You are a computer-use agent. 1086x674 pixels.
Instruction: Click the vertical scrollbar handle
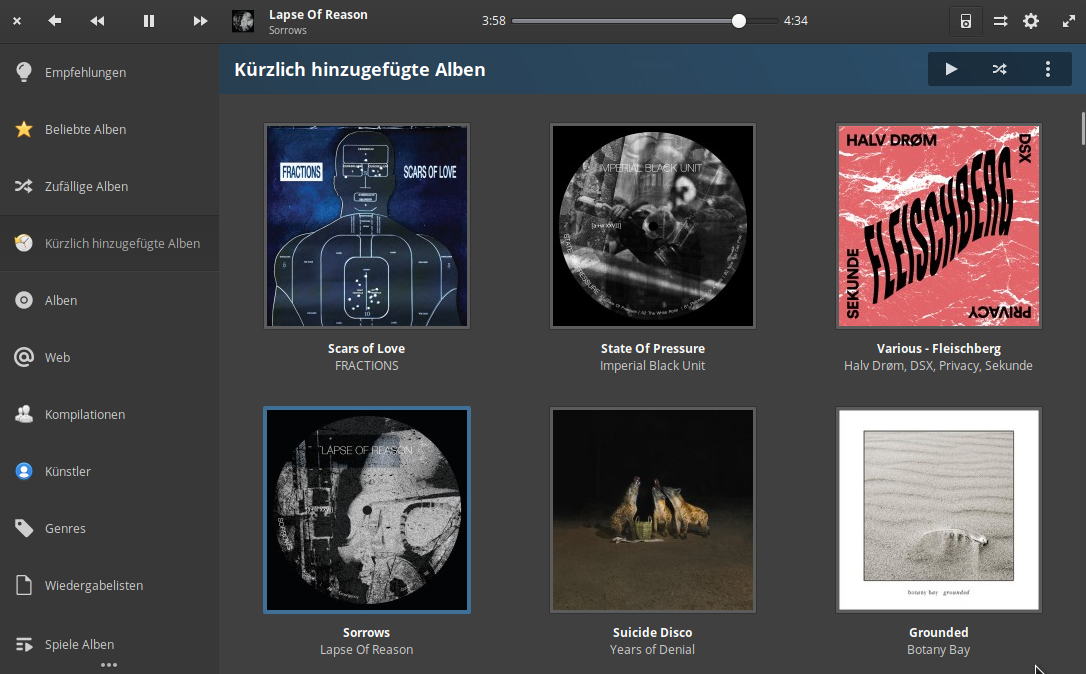click(1083, 127)
